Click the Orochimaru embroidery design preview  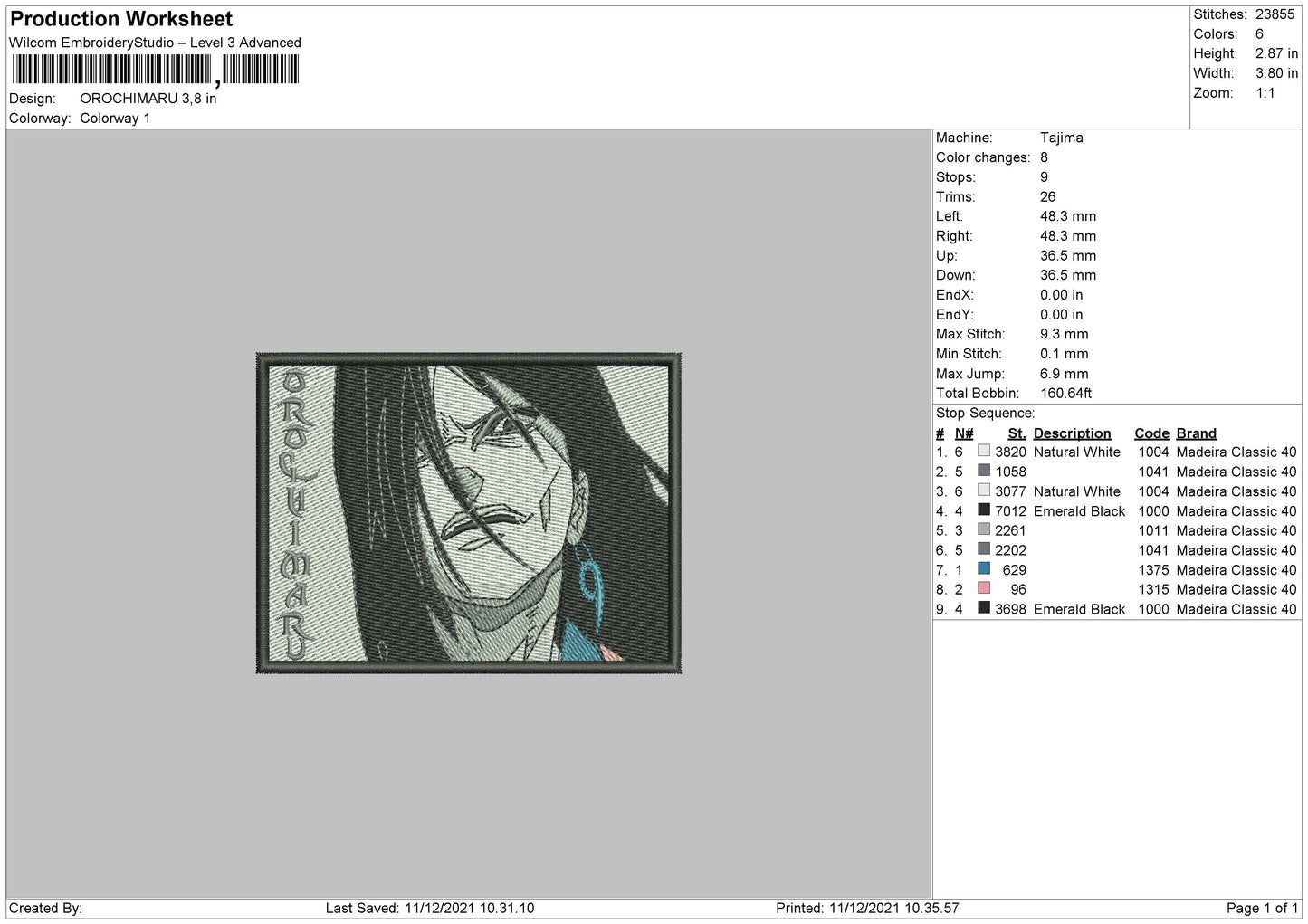tap(468, 513)
